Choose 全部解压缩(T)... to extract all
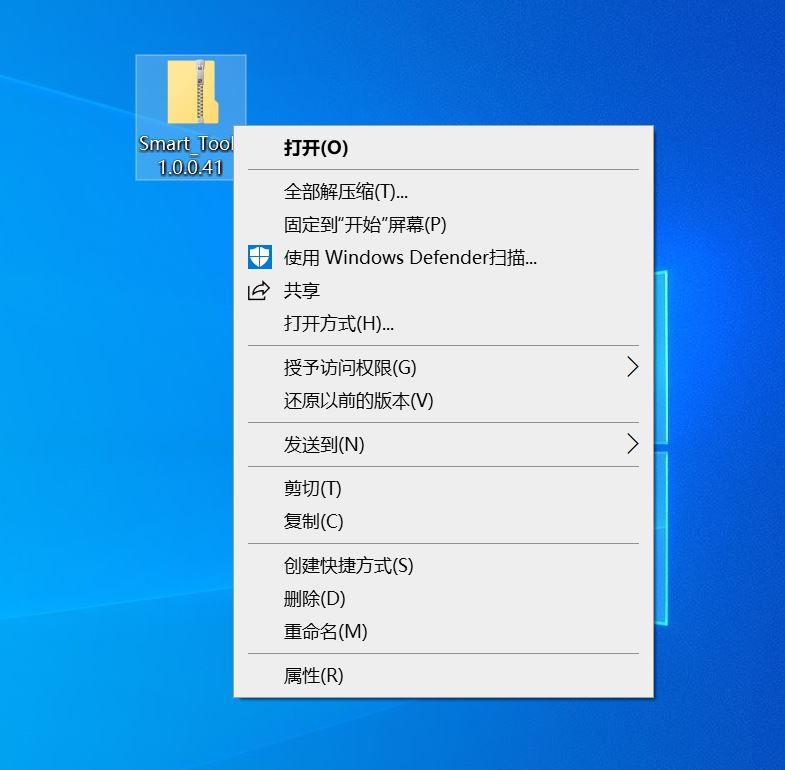Image resolution: width=785 pixels, height=770 pixels. 346,192
